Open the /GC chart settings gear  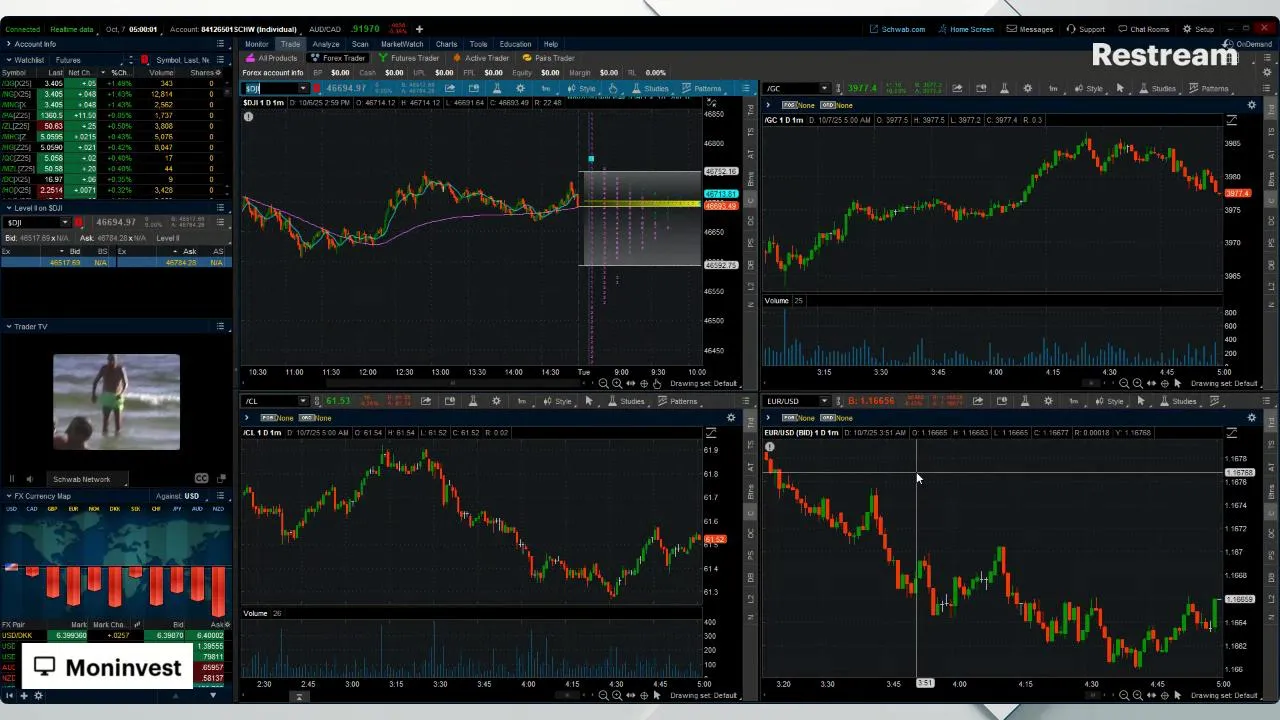(1027, 88)
